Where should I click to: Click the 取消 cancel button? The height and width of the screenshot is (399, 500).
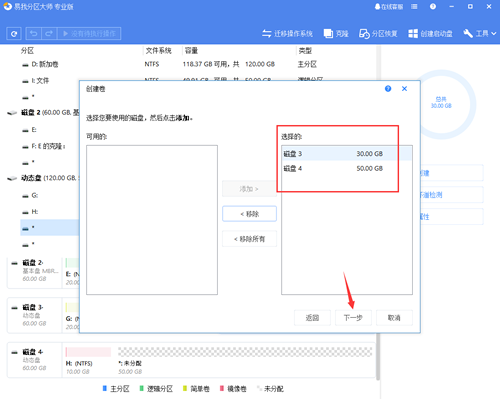coord(394,318)
